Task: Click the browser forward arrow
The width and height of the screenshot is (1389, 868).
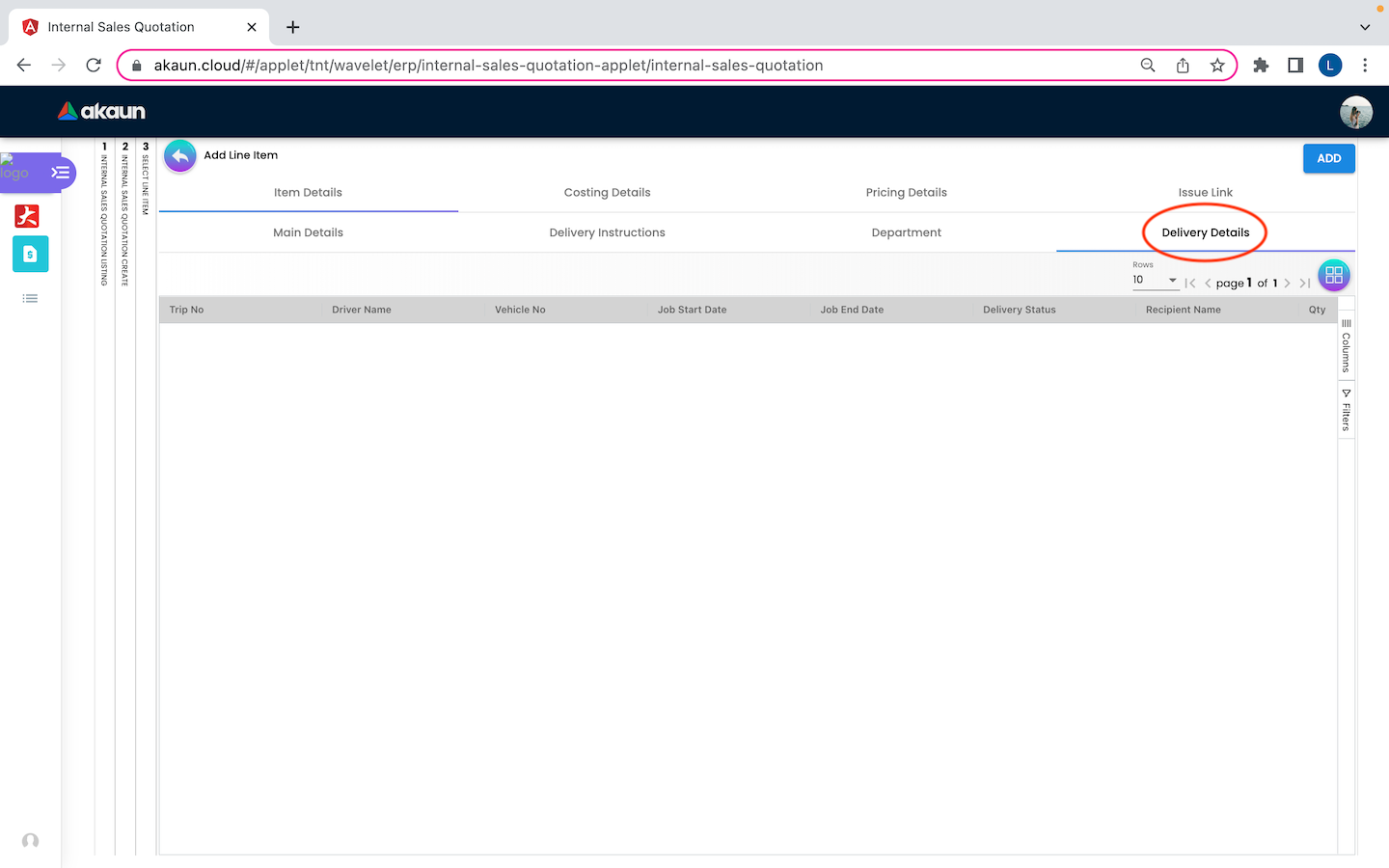Action: pos(59,66)
